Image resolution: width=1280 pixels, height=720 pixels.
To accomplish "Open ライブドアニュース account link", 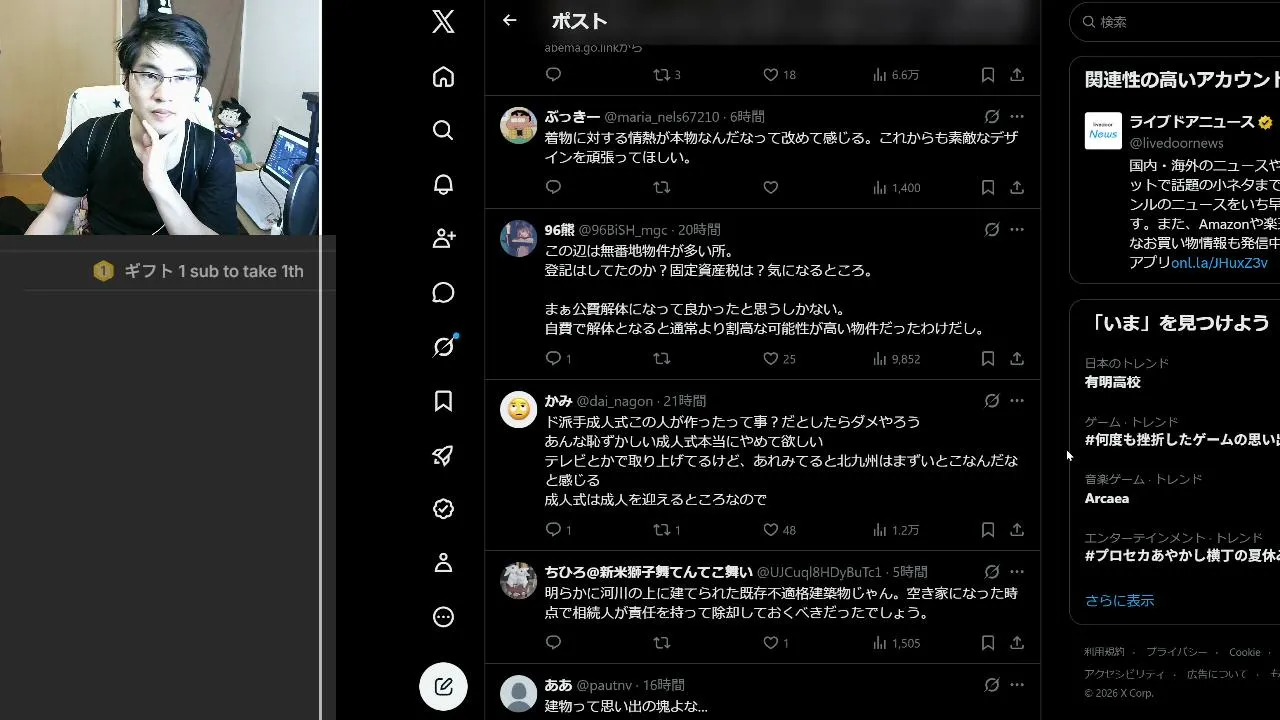I will (1191, 121).
